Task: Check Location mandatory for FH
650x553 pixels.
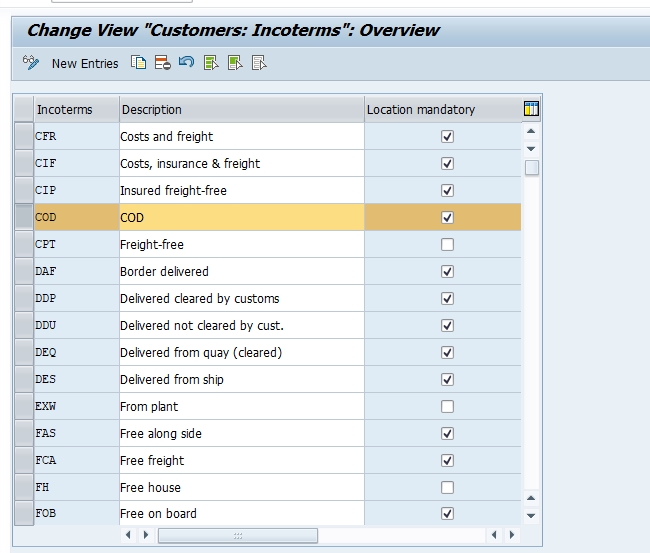Action: coord(447,488)
